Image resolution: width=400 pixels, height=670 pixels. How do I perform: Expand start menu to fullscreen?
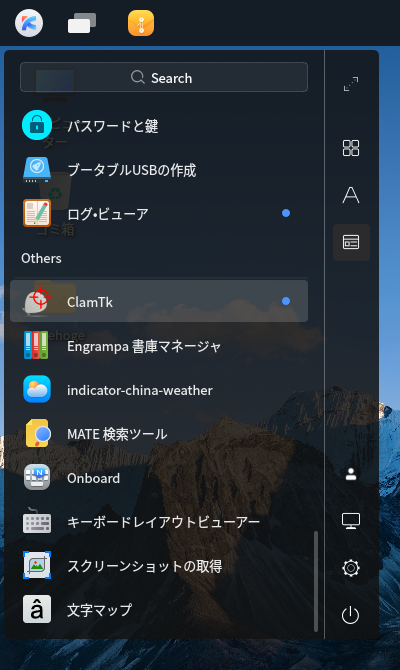pyautogui.click(x=351, y=84)
